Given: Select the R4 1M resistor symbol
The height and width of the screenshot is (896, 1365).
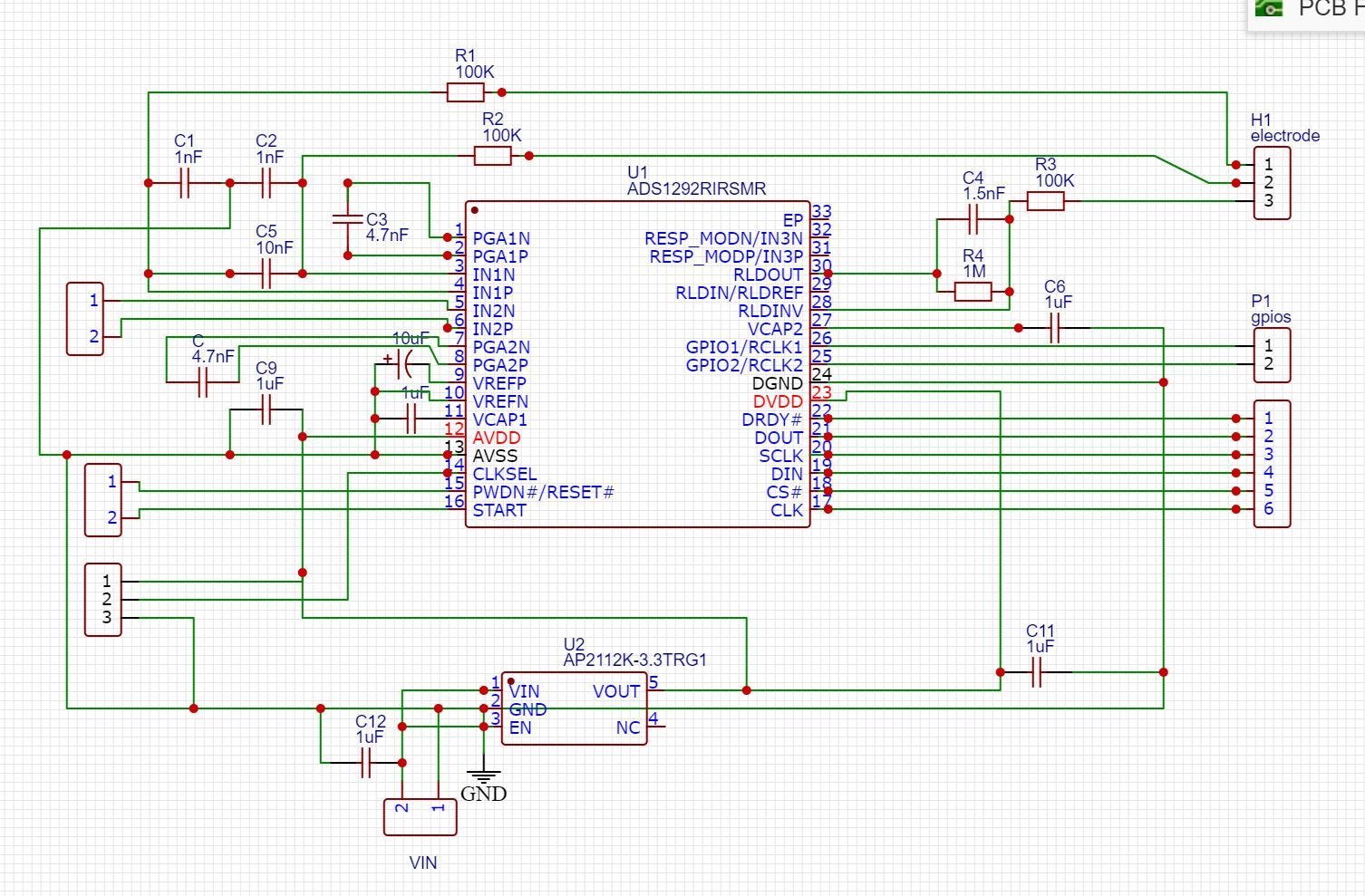Looking at the screenshot, I should pos(973,292).
